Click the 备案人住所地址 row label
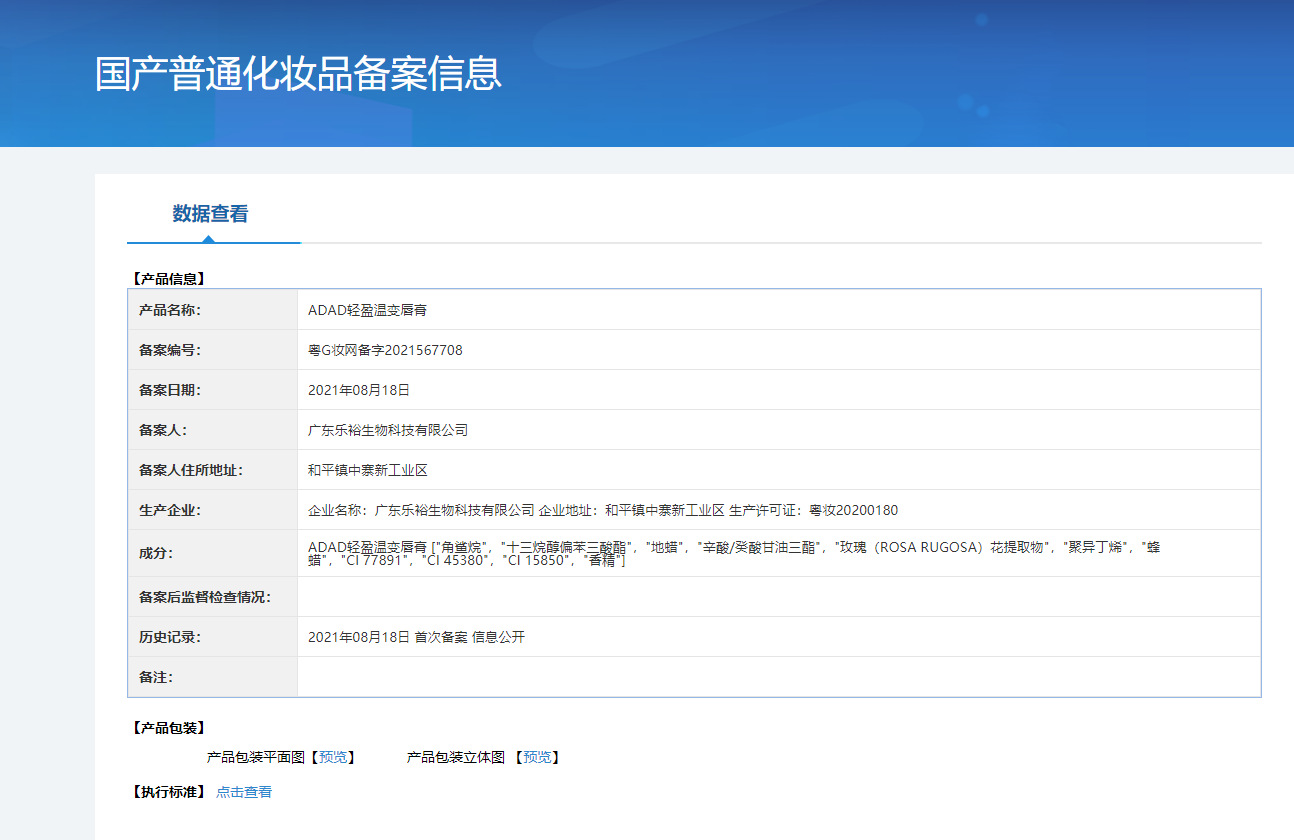This screenshot has height=840, width=1294. click(x=191, y=470)
